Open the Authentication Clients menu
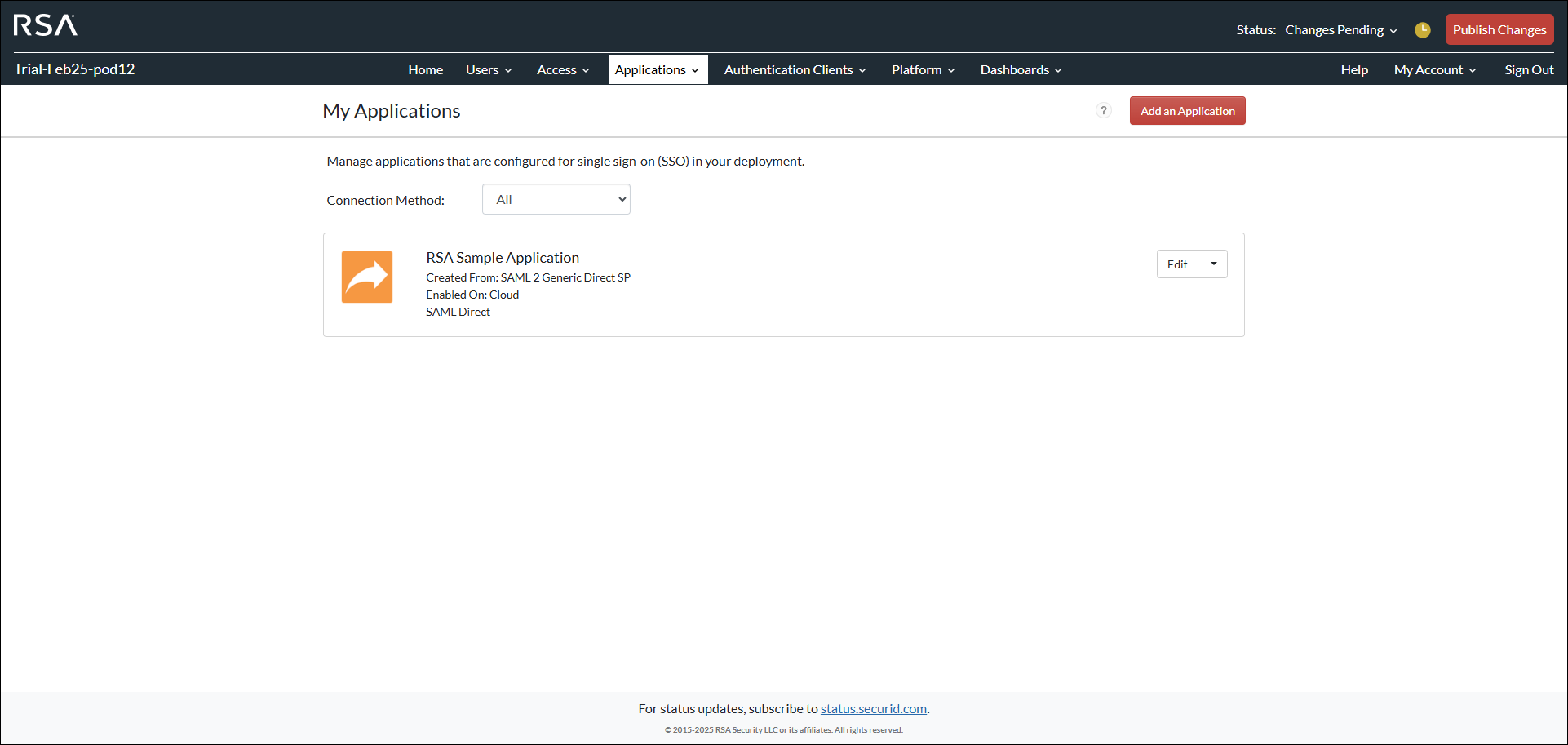 795,70
